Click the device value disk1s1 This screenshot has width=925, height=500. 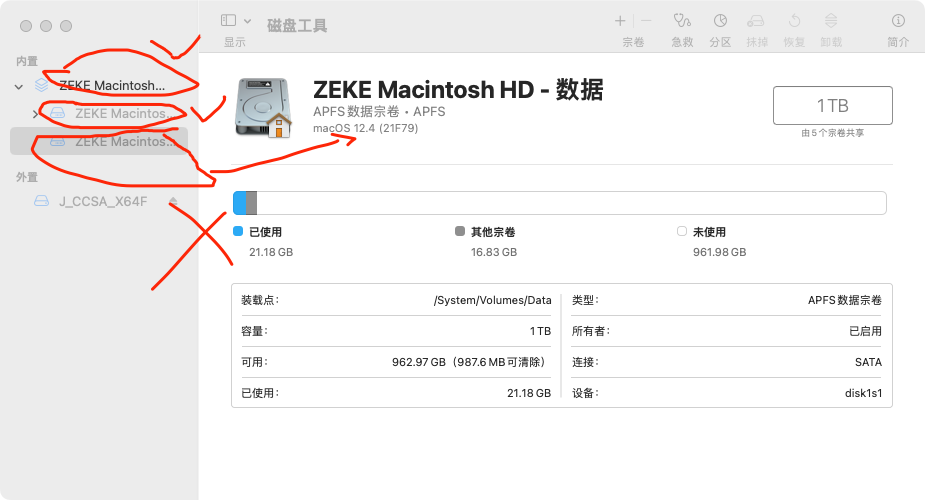click(864, 393)
